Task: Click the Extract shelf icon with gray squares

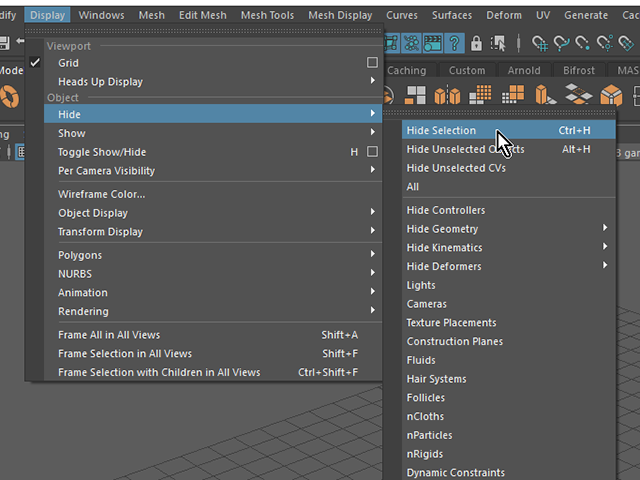Action: [415, 95]
